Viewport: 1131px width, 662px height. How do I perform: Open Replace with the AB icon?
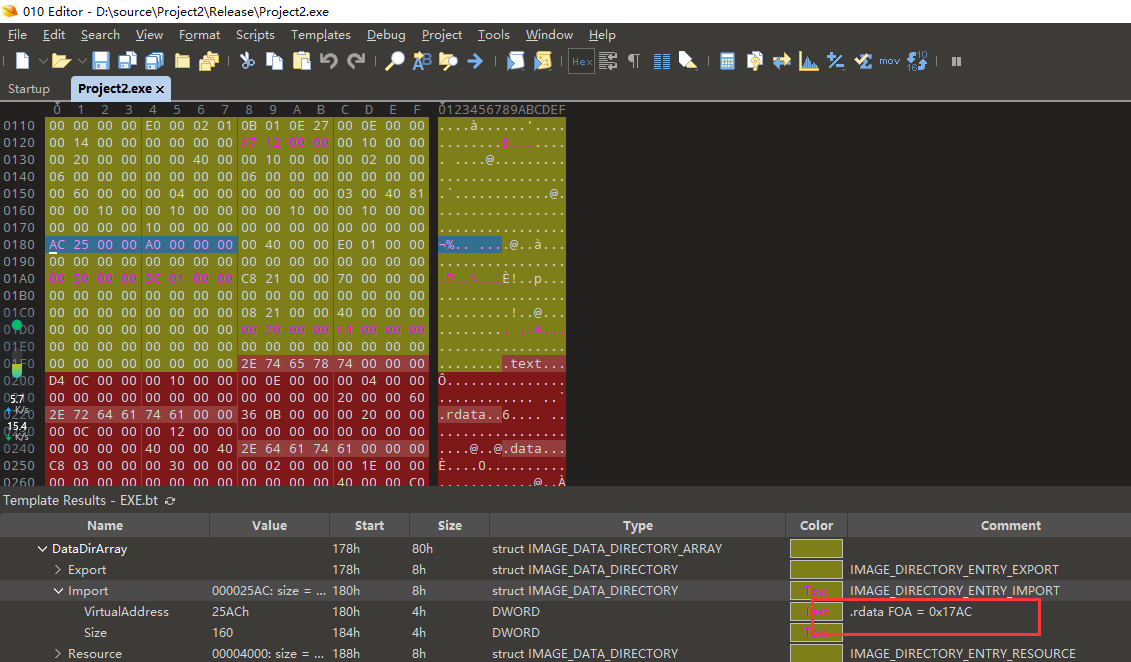pos(421,61)
